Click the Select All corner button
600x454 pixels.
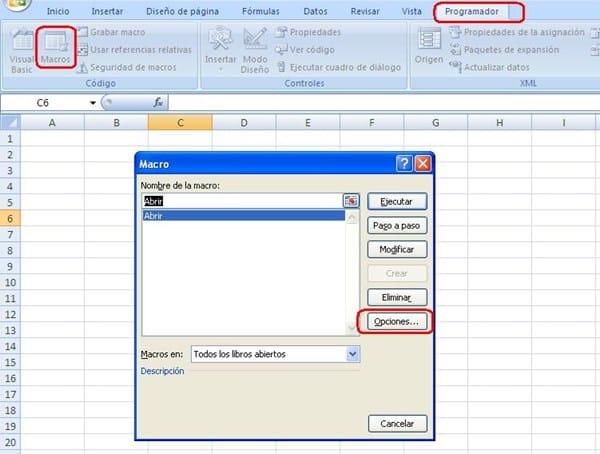tap(10, 122)
